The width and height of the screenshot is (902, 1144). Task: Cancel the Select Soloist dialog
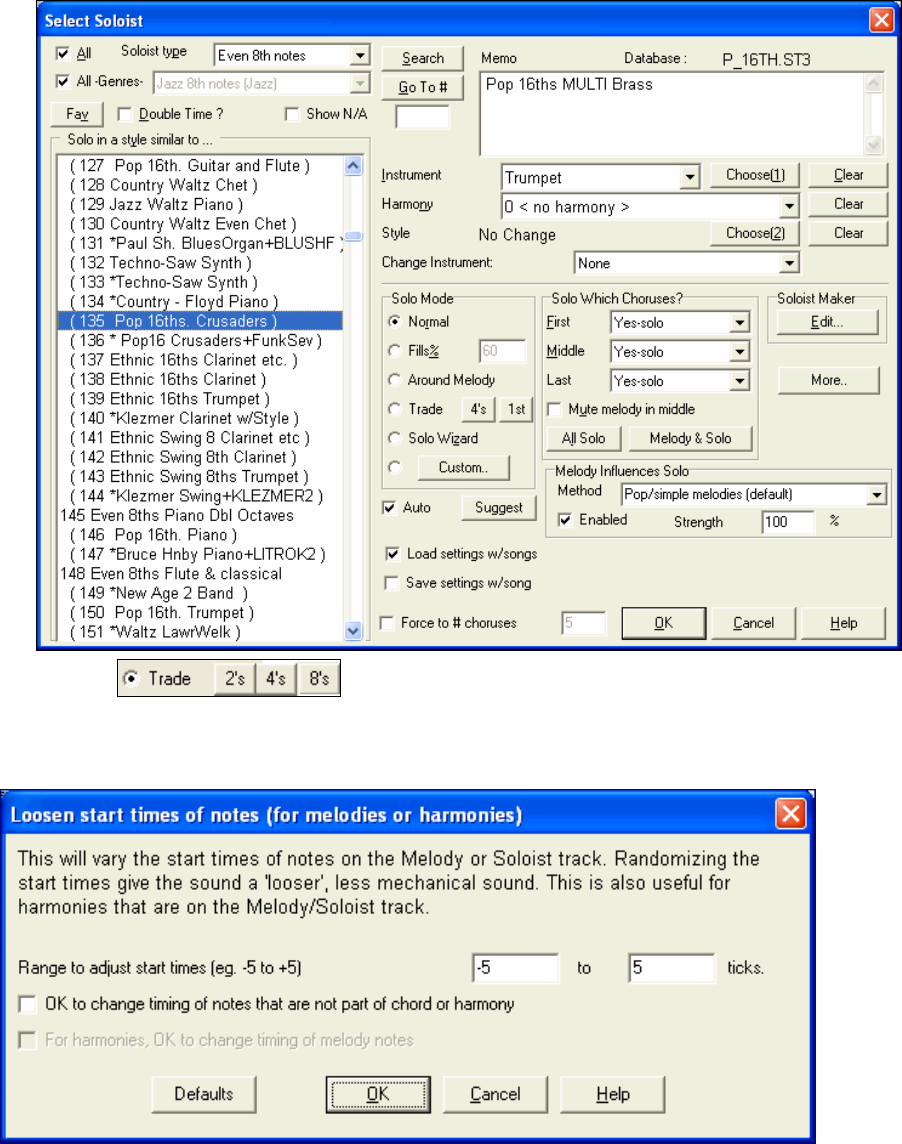753,623
